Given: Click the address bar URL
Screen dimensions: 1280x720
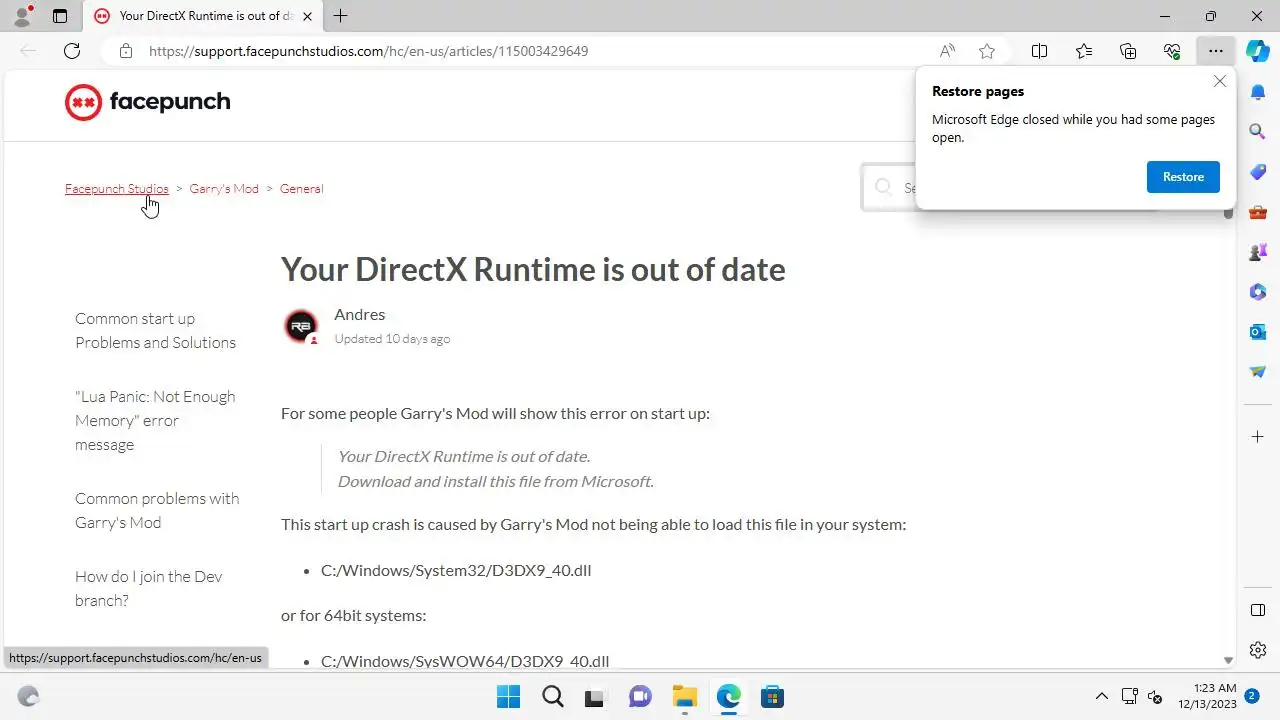Looking at the screenshot, I should (368, 51).
